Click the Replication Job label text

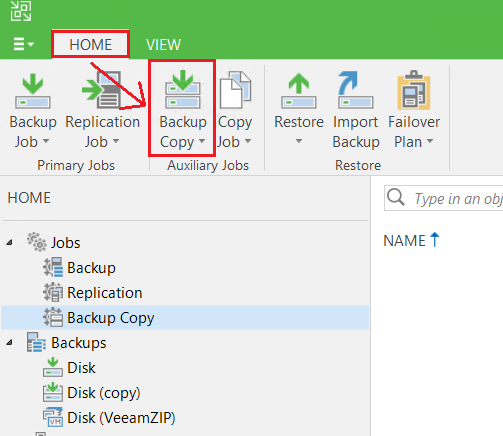click(102, 132)
